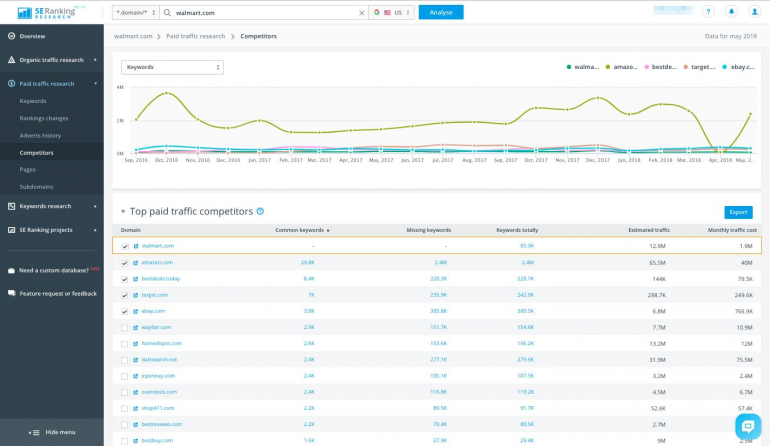
Task: Click the external link icon beside amazon.com
Action: click(x=136, y=262)
